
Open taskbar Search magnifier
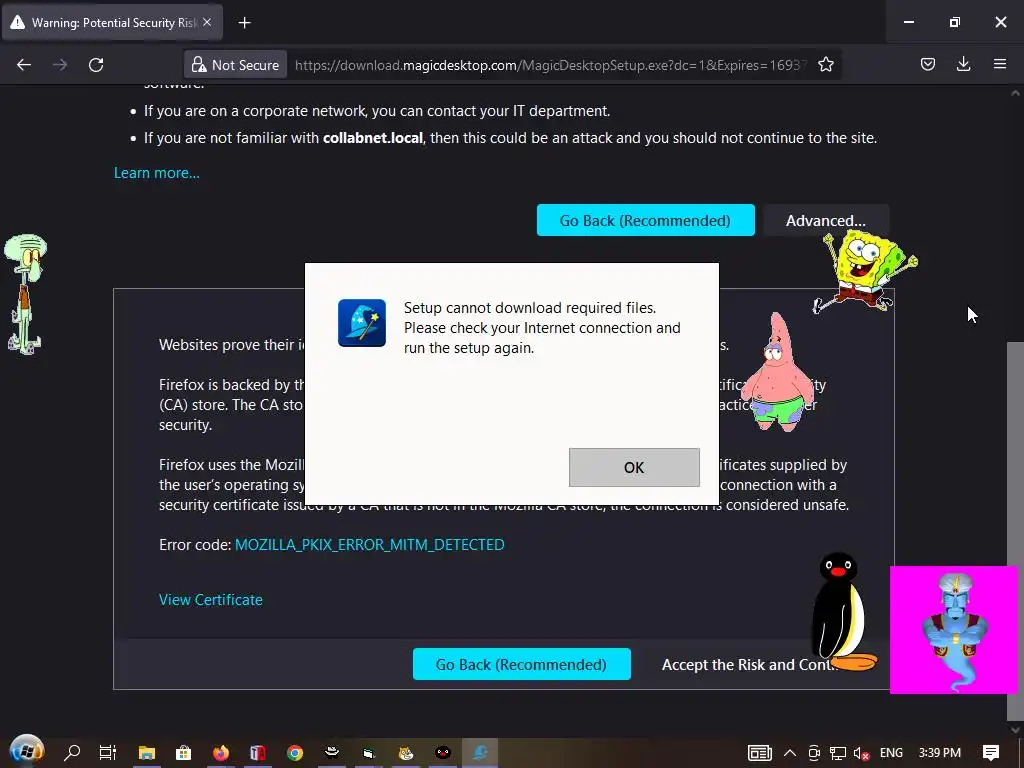[72, 752]
